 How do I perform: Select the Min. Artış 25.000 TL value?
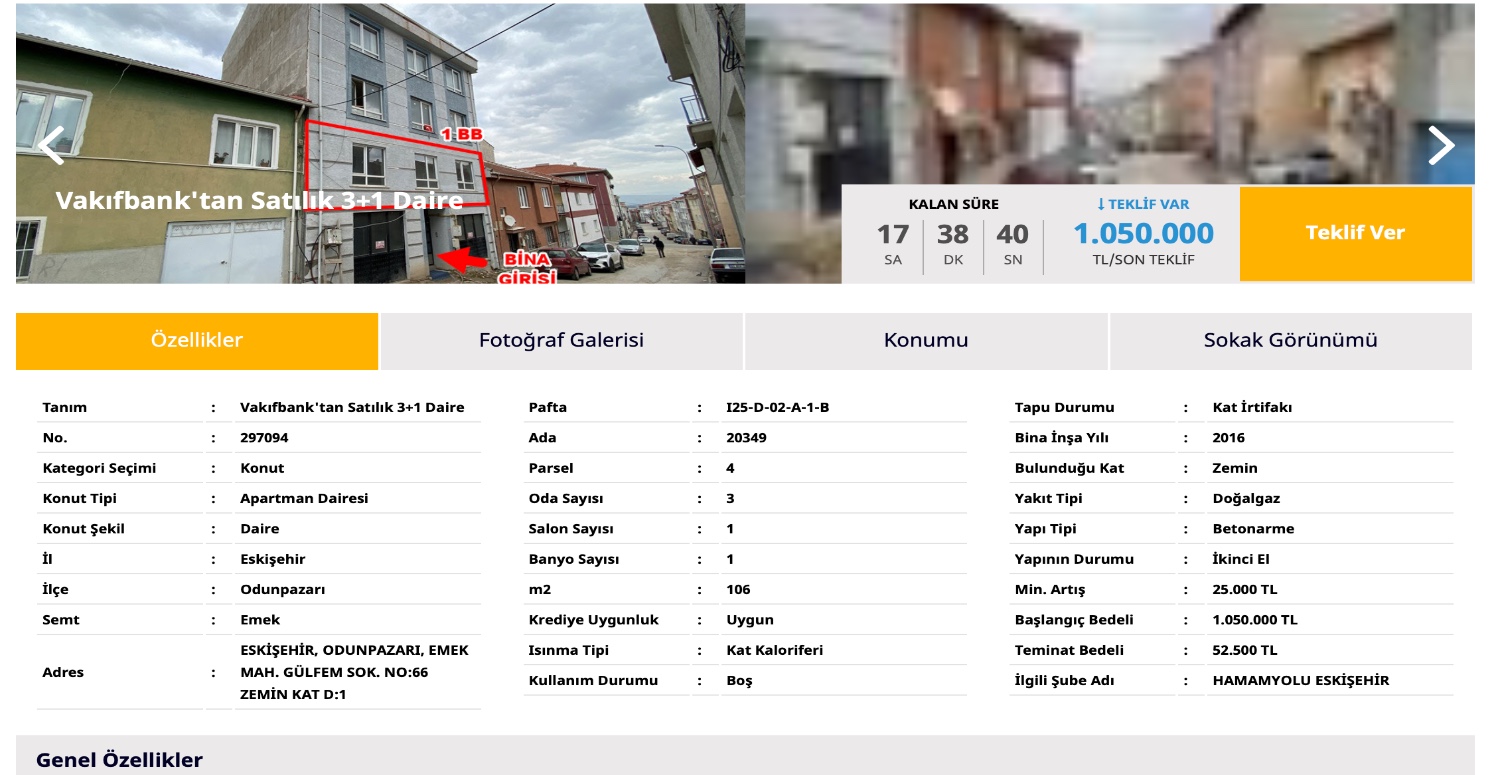tap(1244, 590)
